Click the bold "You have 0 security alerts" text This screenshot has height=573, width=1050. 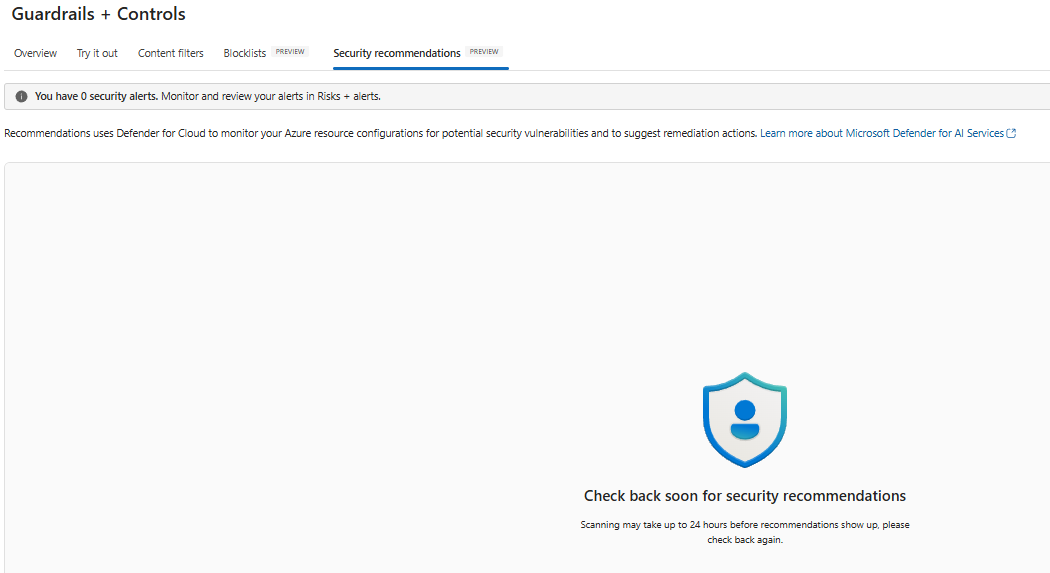[96, 97]
